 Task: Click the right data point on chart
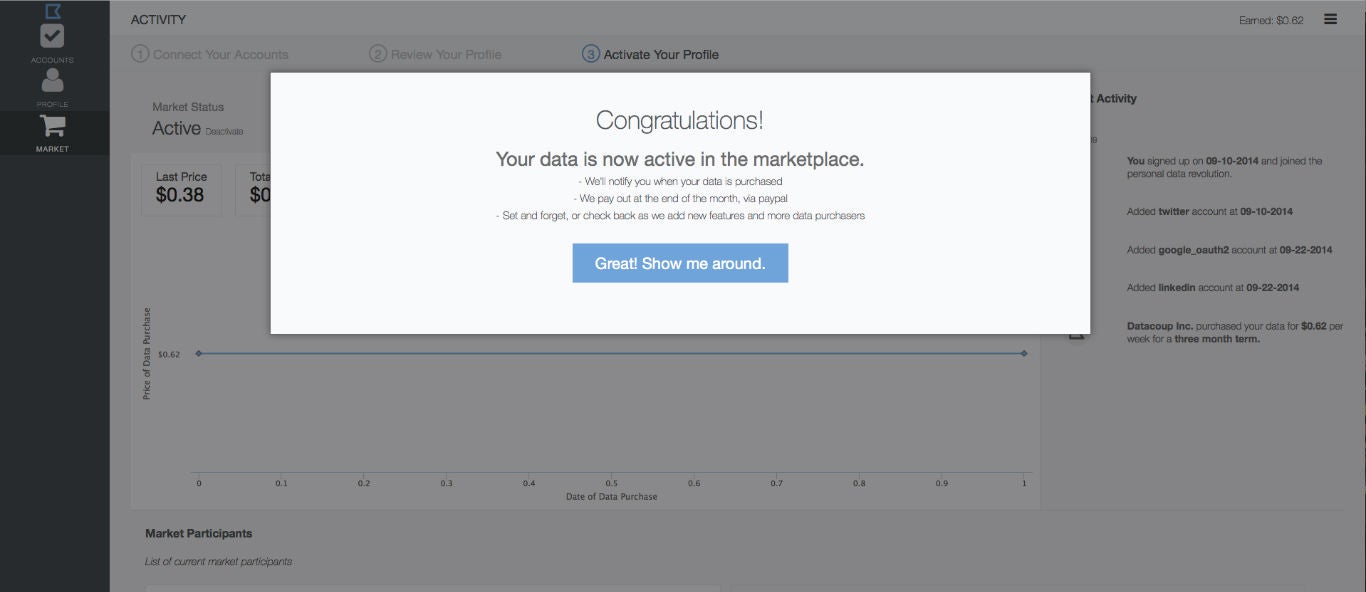(1024, 353)
